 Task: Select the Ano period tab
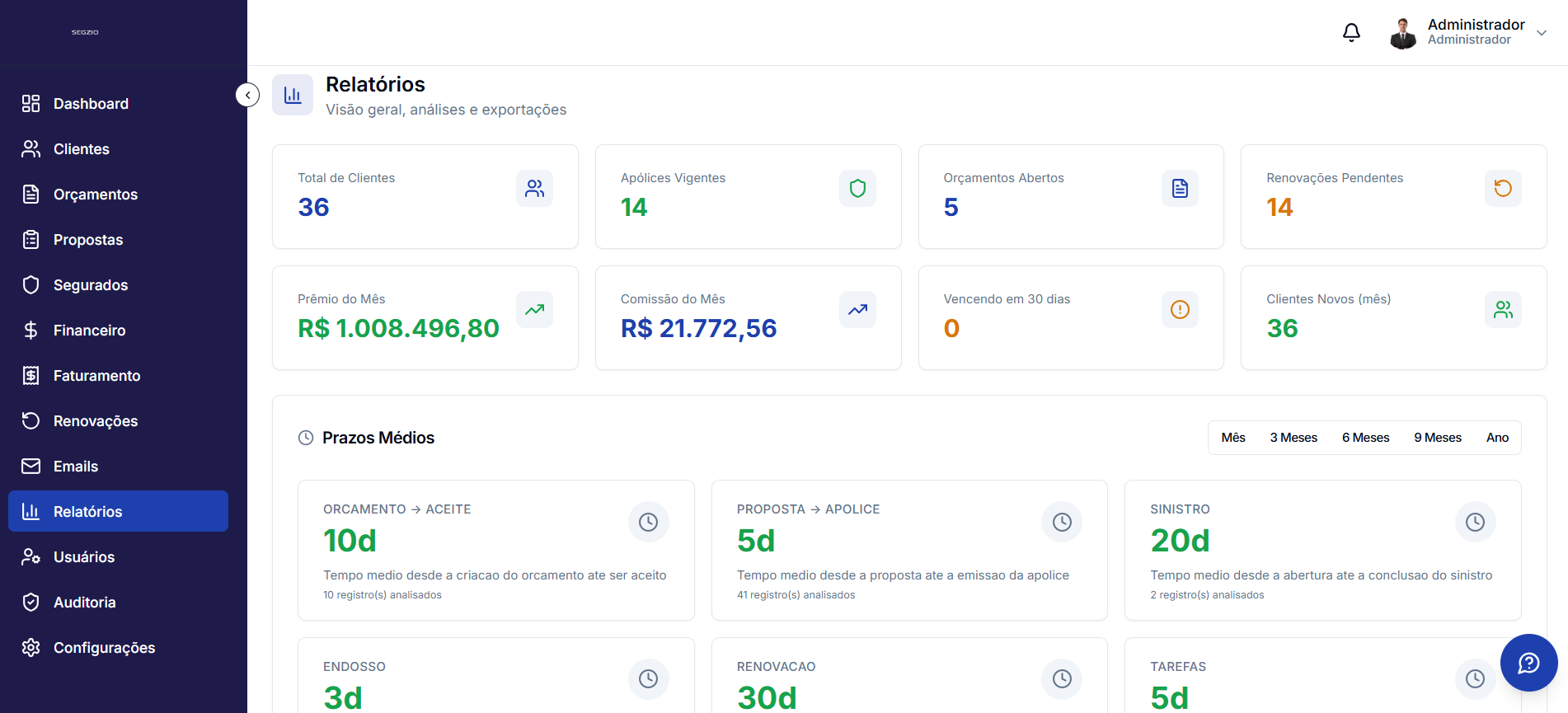1497,438
